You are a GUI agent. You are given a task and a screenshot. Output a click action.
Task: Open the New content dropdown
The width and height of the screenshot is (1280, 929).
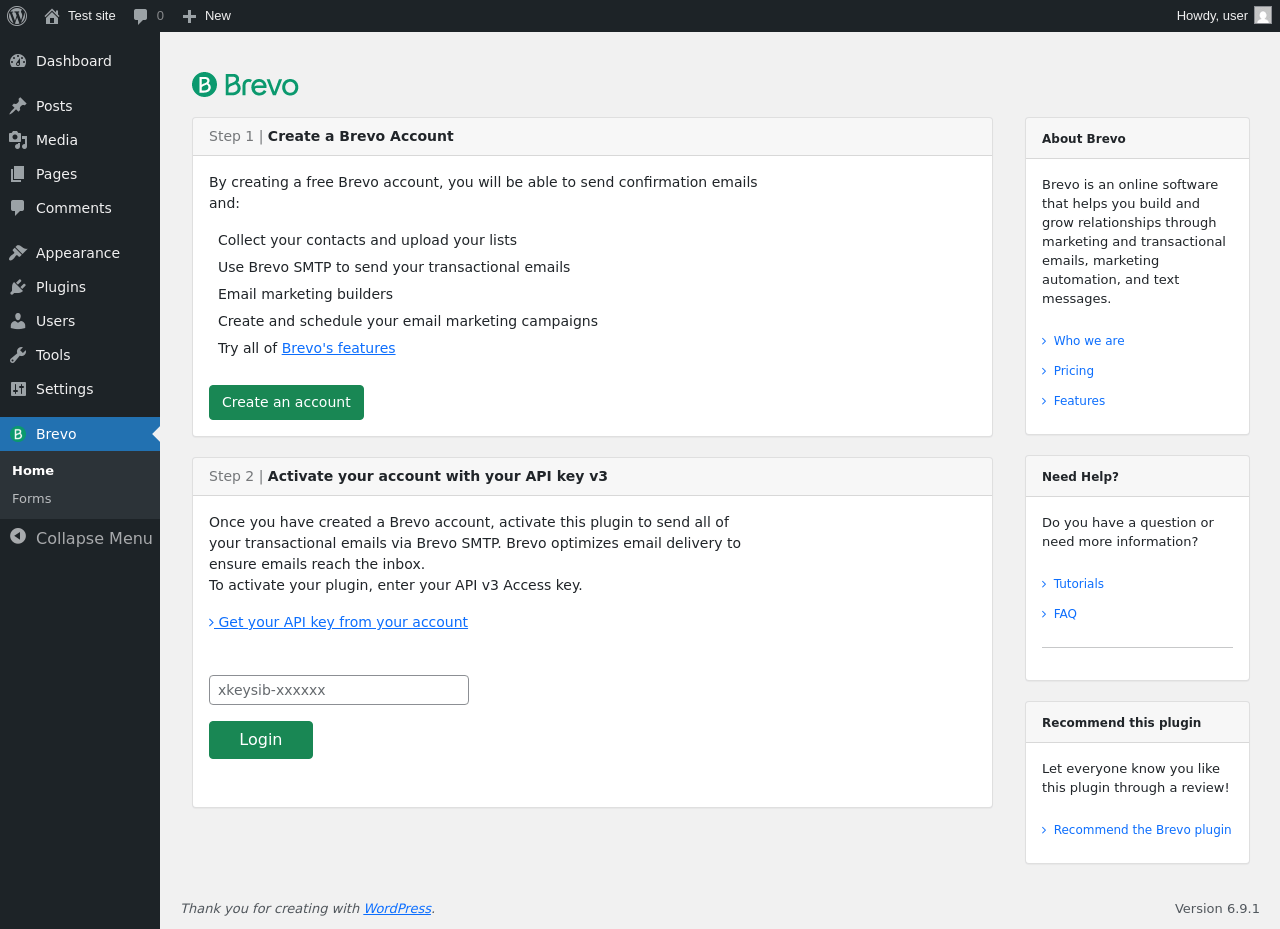tap(206, 16)
